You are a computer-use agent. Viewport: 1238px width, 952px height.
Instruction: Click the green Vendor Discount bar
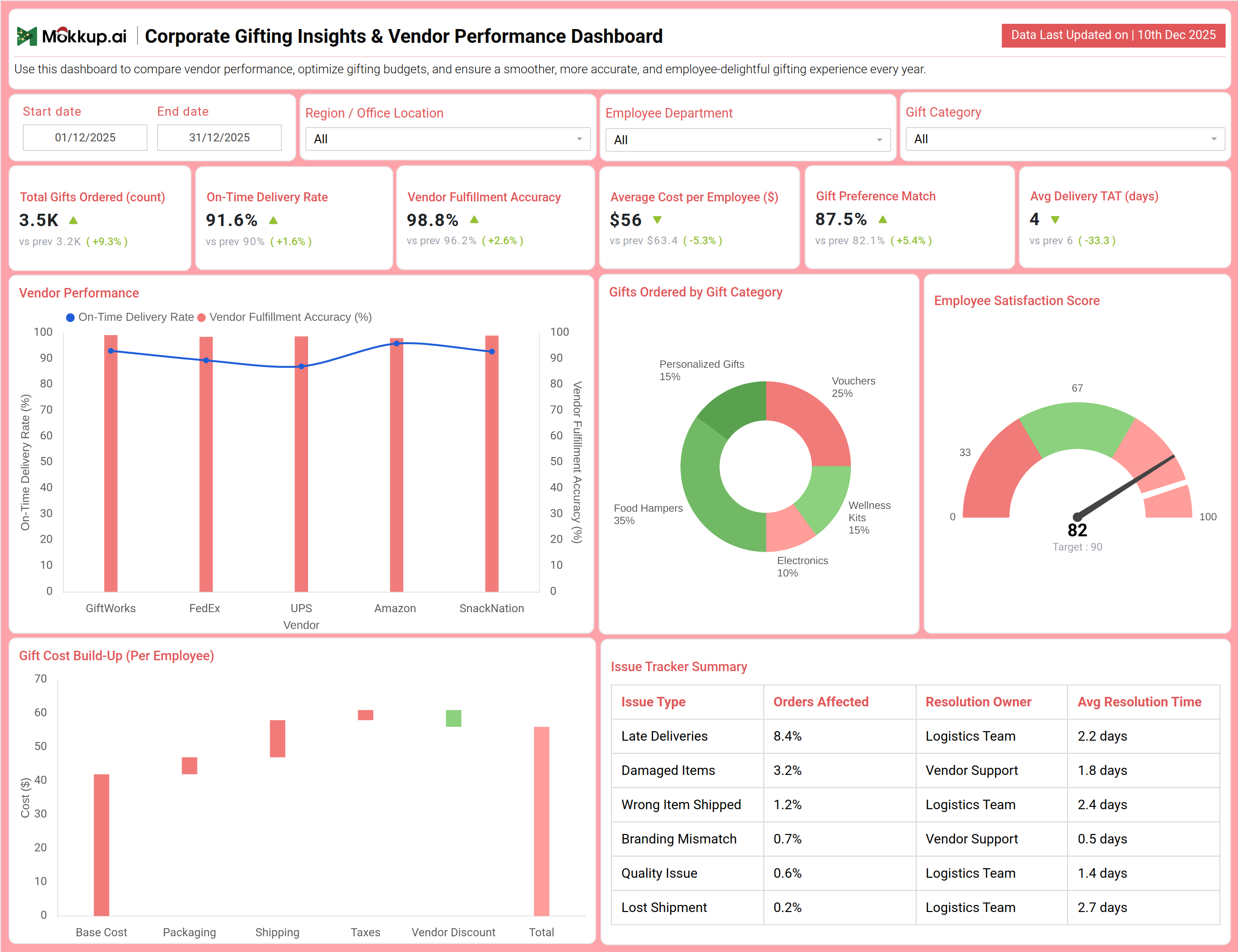point(453,719)
